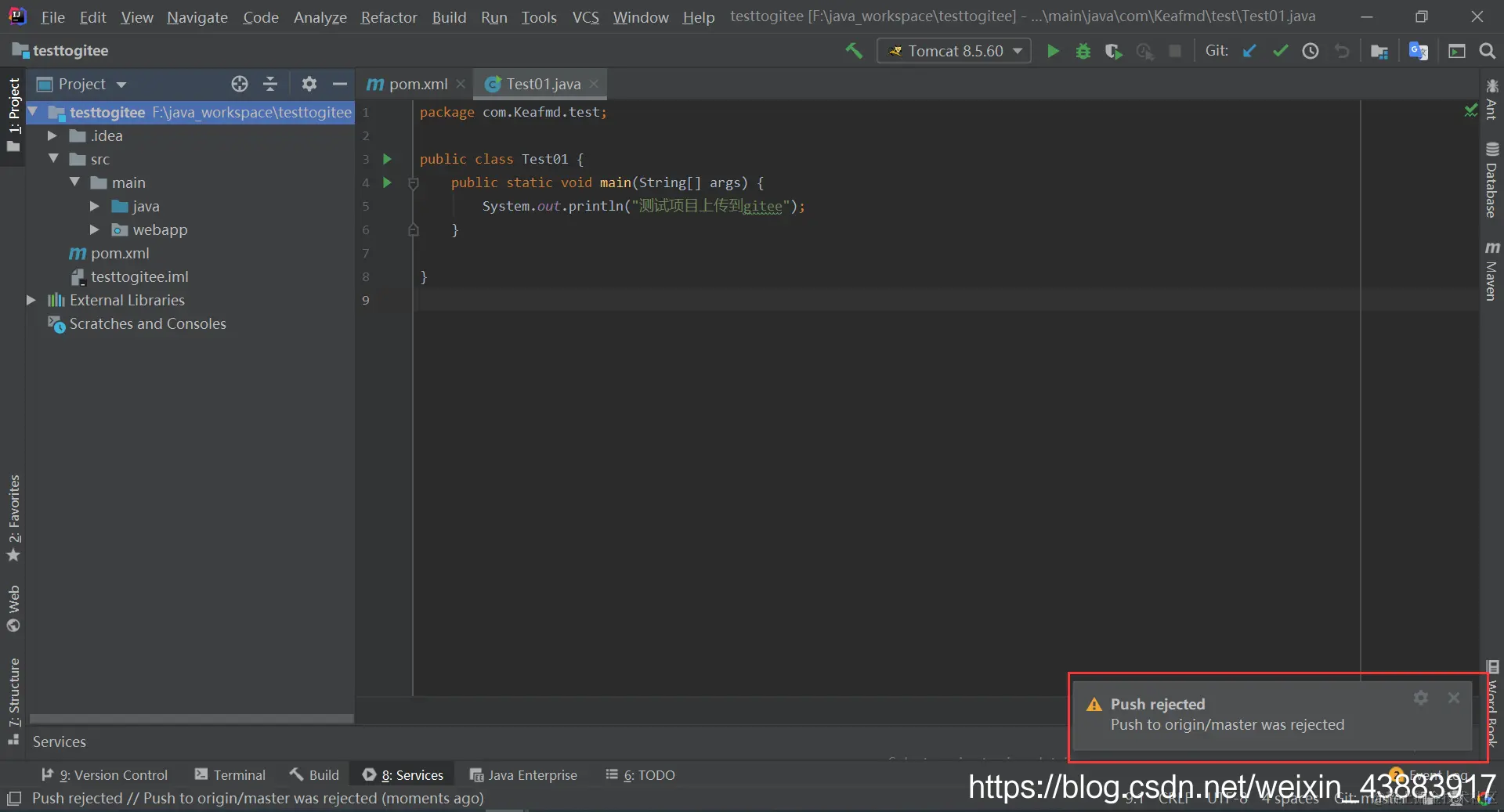Close the pom.xml editor tab
Viewport: 1504px width, 812px height.
coord(461,84)
